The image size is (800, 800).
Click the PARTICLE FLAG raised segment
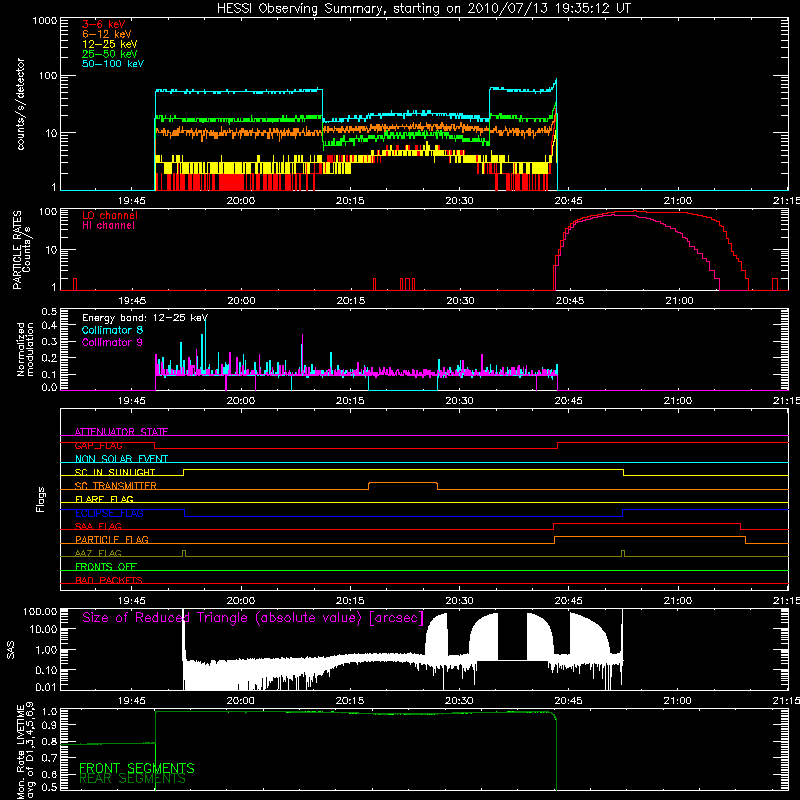[649, 537]
